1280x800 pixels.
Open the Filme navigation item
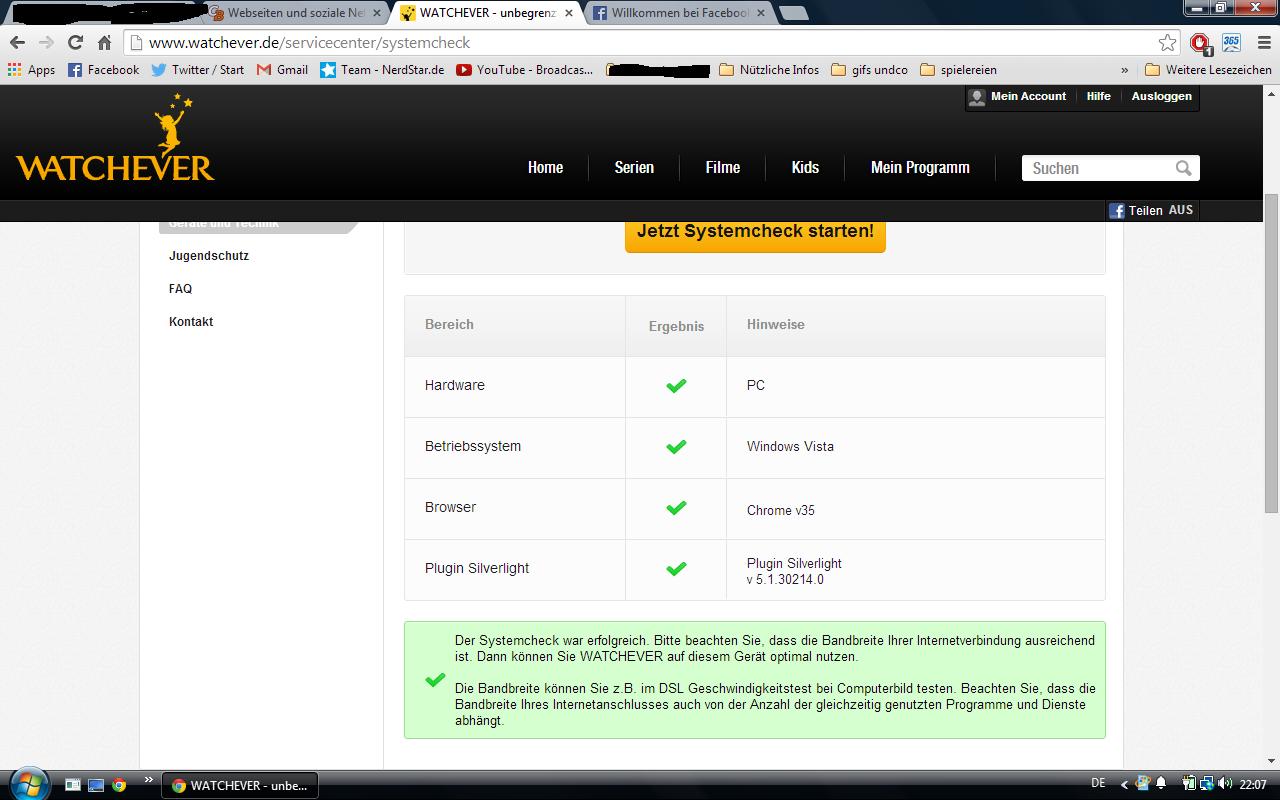[x=723, y=168]
